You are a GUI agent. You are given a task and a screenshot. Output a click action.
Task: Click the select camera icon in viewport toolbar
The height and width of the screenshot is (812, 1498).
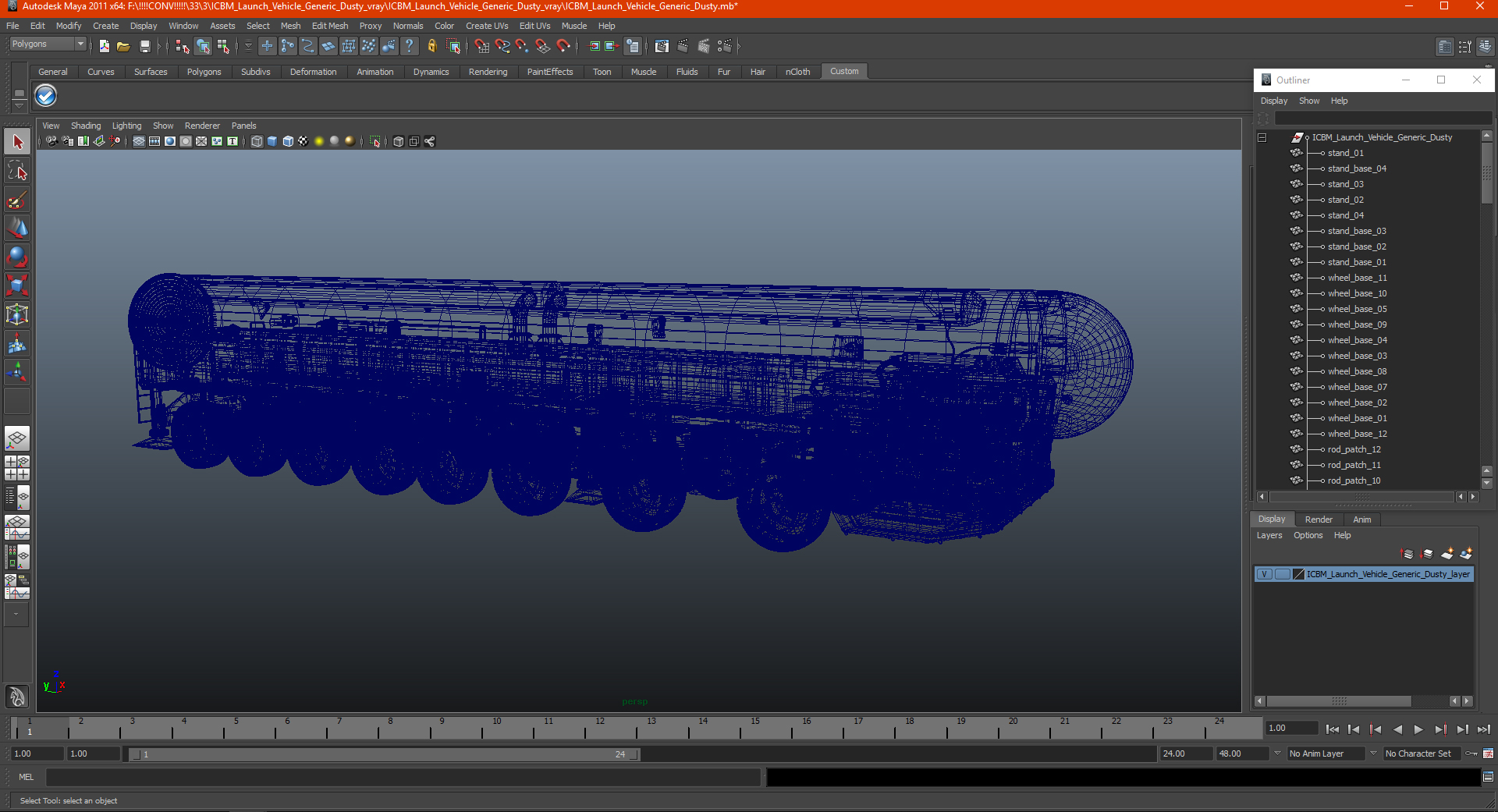(x=51, y=141)
